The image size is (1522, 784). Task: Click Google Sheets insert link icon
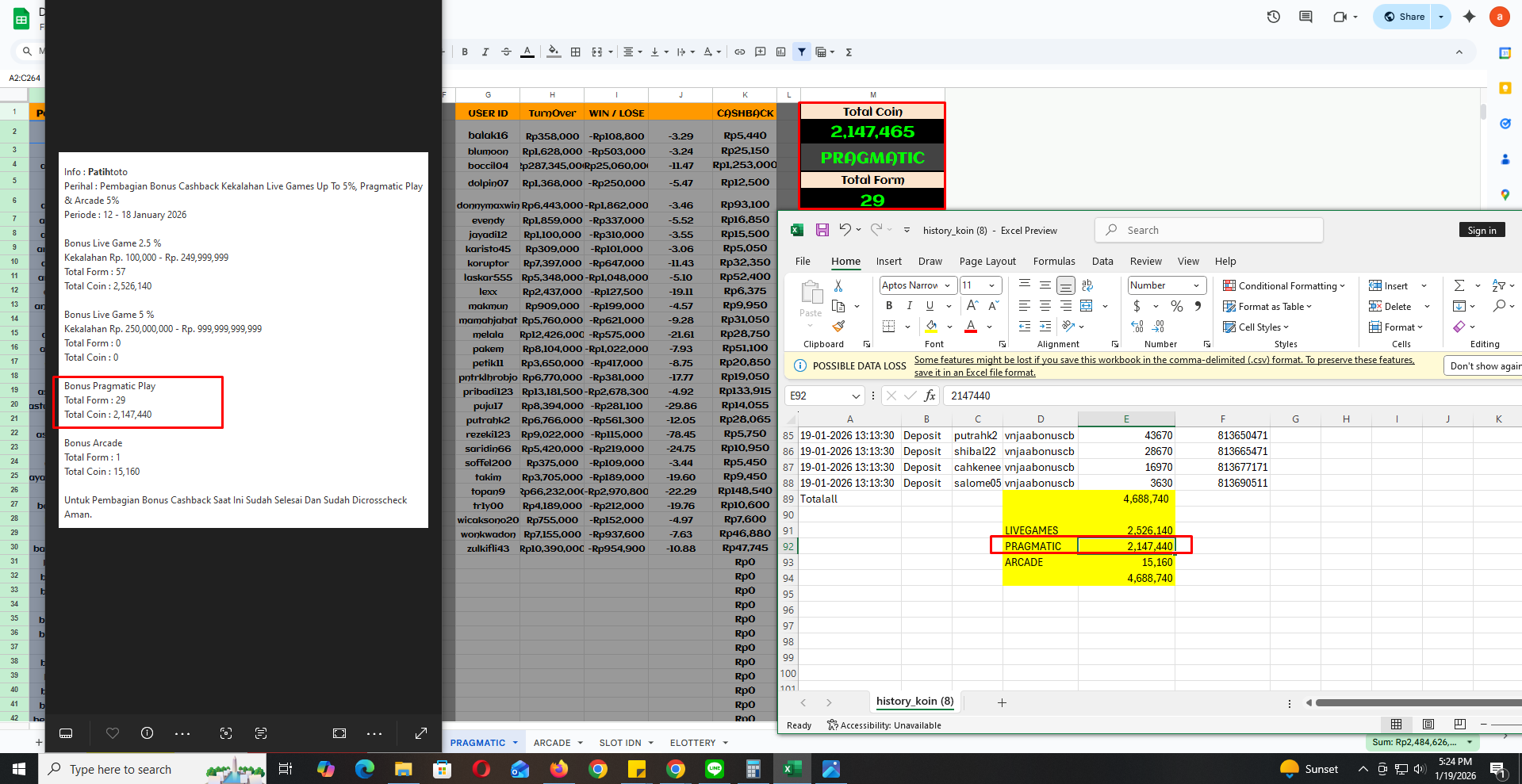[740, 52]
